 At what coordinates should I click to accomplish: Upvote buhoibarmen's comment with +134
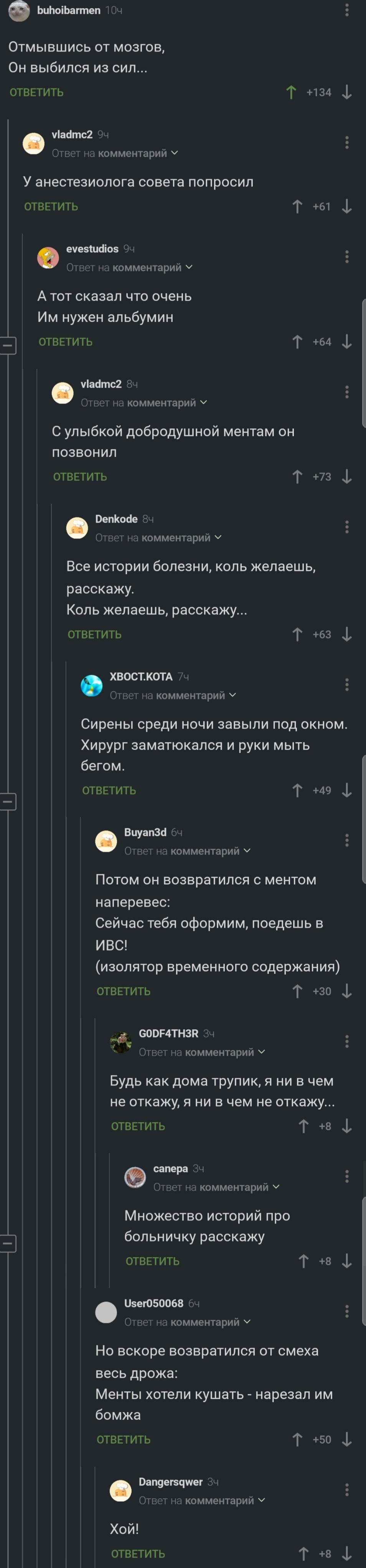[291, 92]
